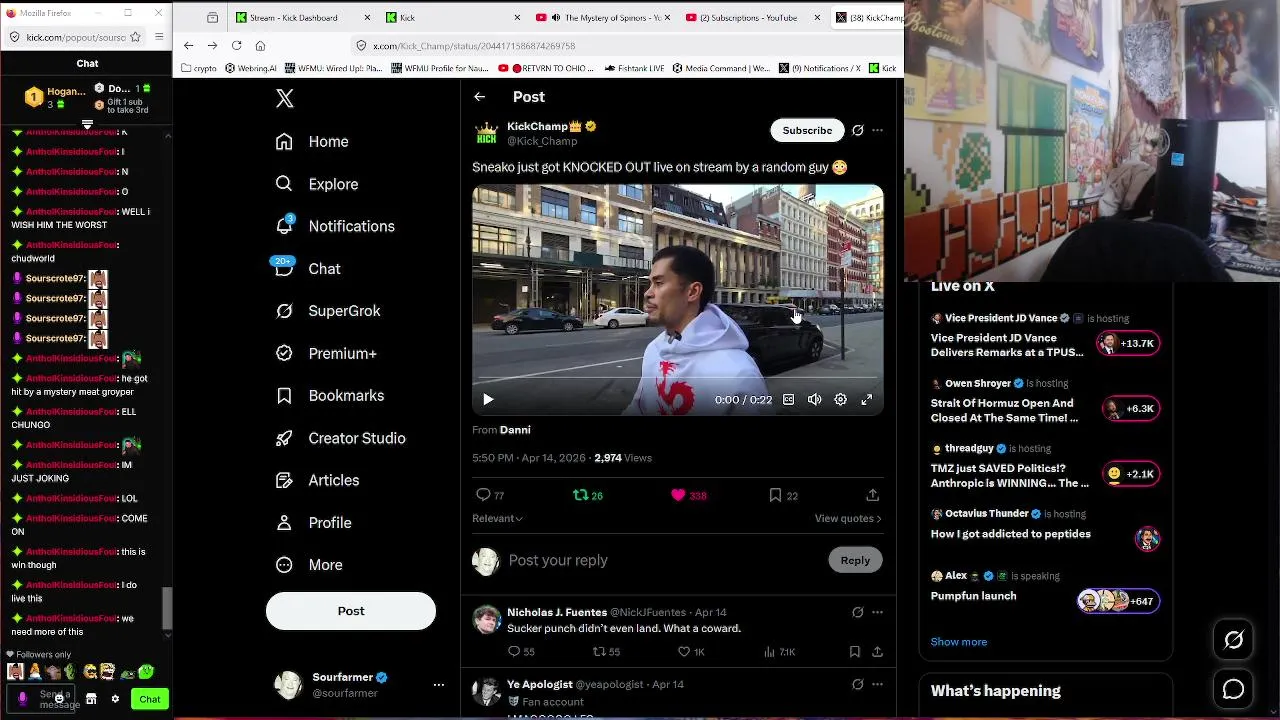
Task: Expand the Relevant replies sort dropdown
Action: coord(497,518)
